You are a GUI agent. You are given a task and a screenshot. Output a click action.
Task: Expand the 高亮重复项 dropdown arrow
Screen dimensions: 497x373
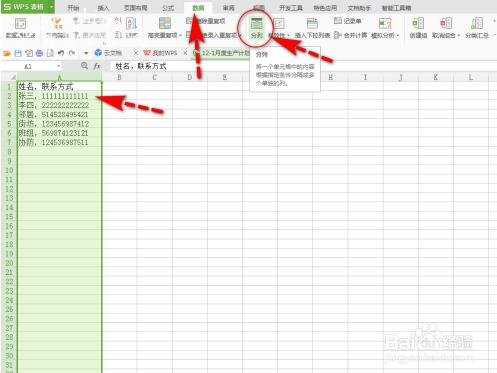point(180,35)
